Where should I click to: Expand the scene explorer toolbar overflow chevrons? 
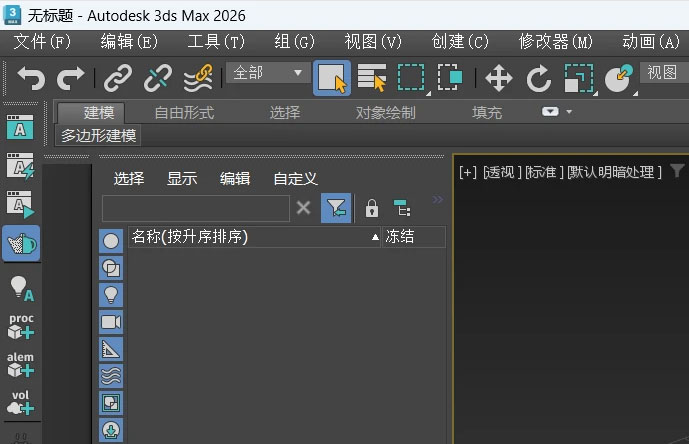[x=438, y=200]
